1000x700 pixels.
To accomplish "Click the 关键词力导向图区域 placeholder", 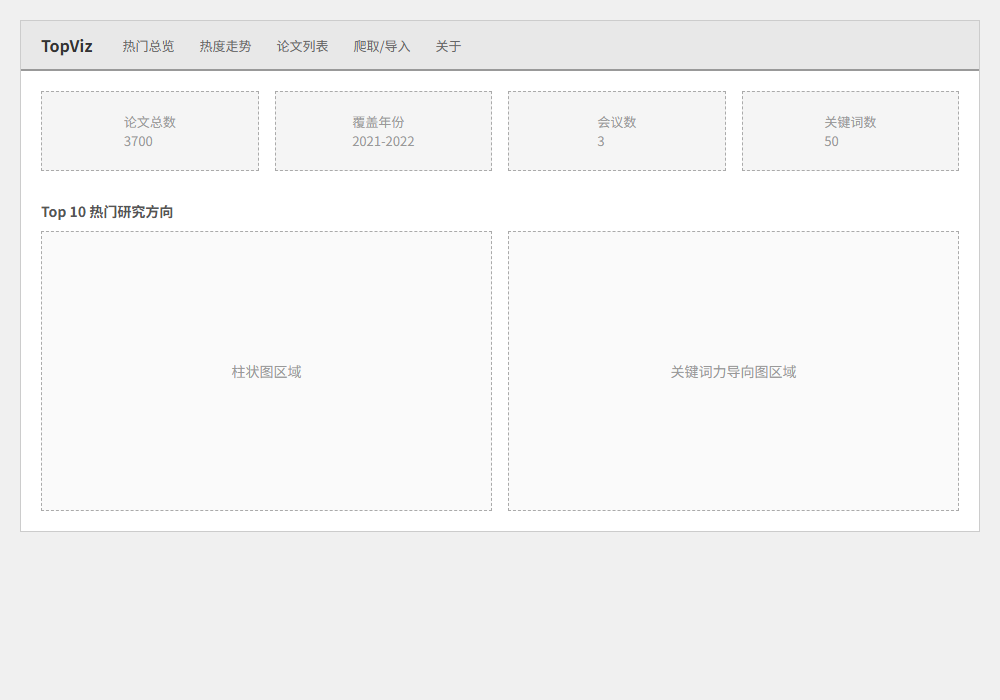I will [733, 371].
